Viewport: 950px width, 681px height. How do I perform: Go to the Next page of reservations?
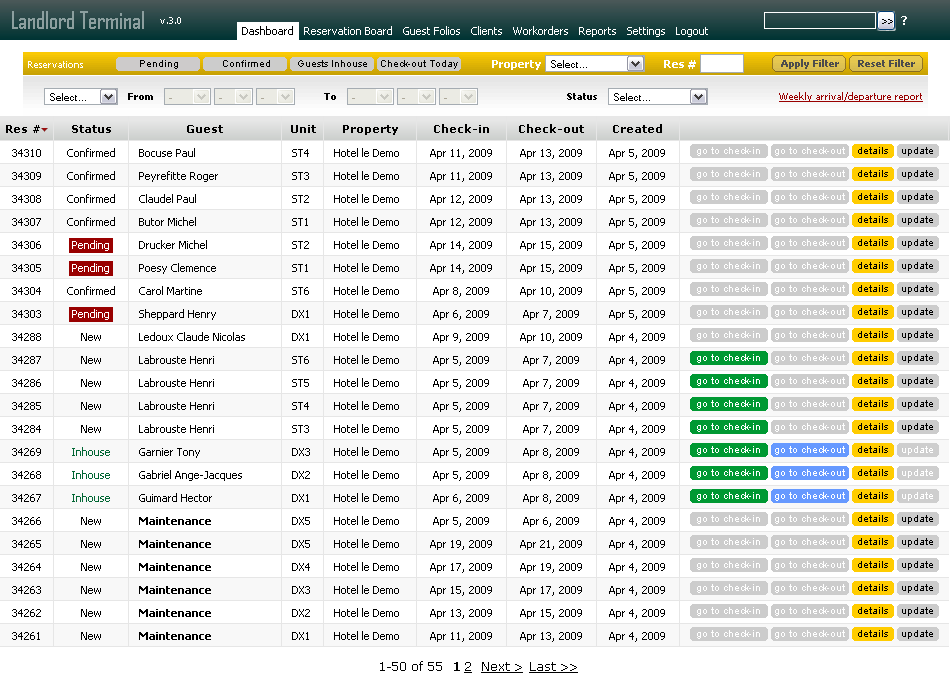(x=500, y=667)
